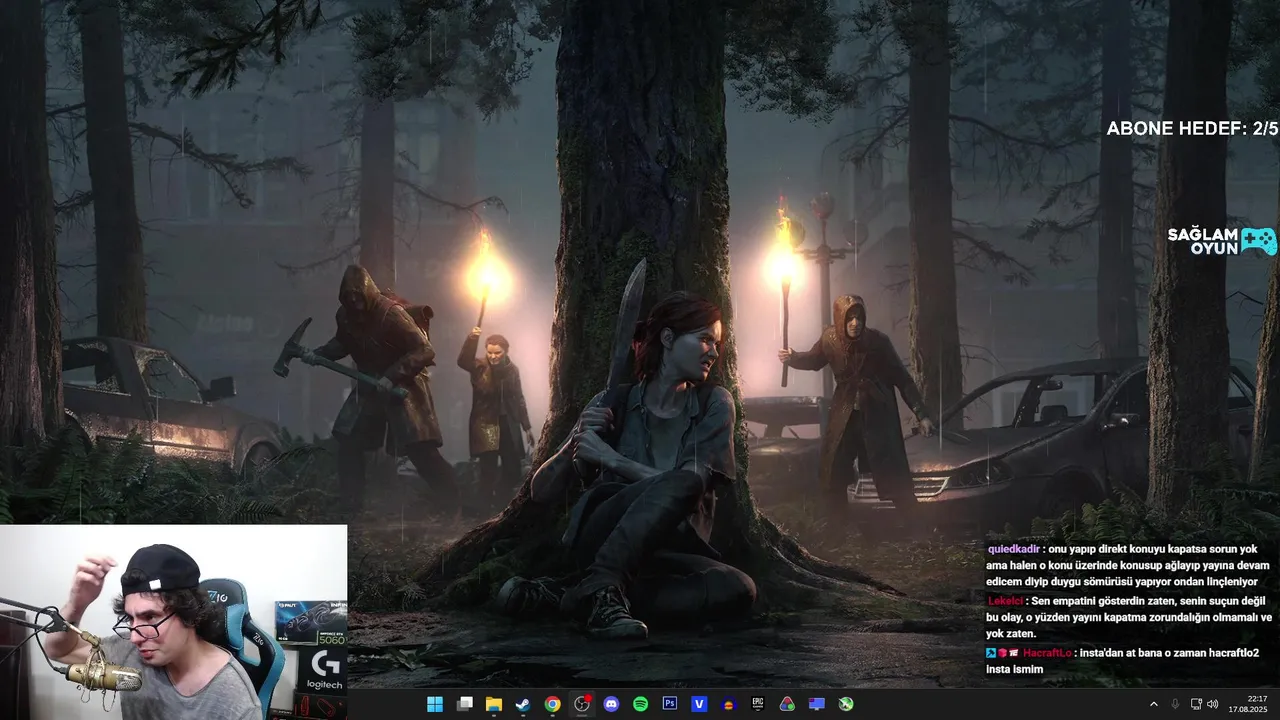Screen dimensions: 1280x720
Task: Click the HacraftLo username in chat
Action: pos(1047,653)
